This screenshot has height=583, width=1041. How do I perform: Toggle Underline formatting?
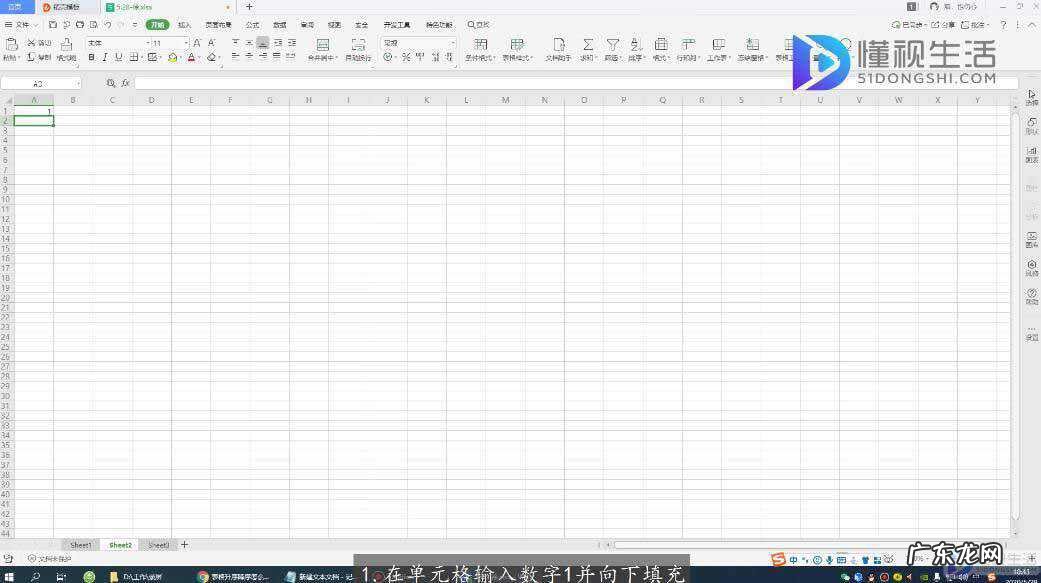119,58
